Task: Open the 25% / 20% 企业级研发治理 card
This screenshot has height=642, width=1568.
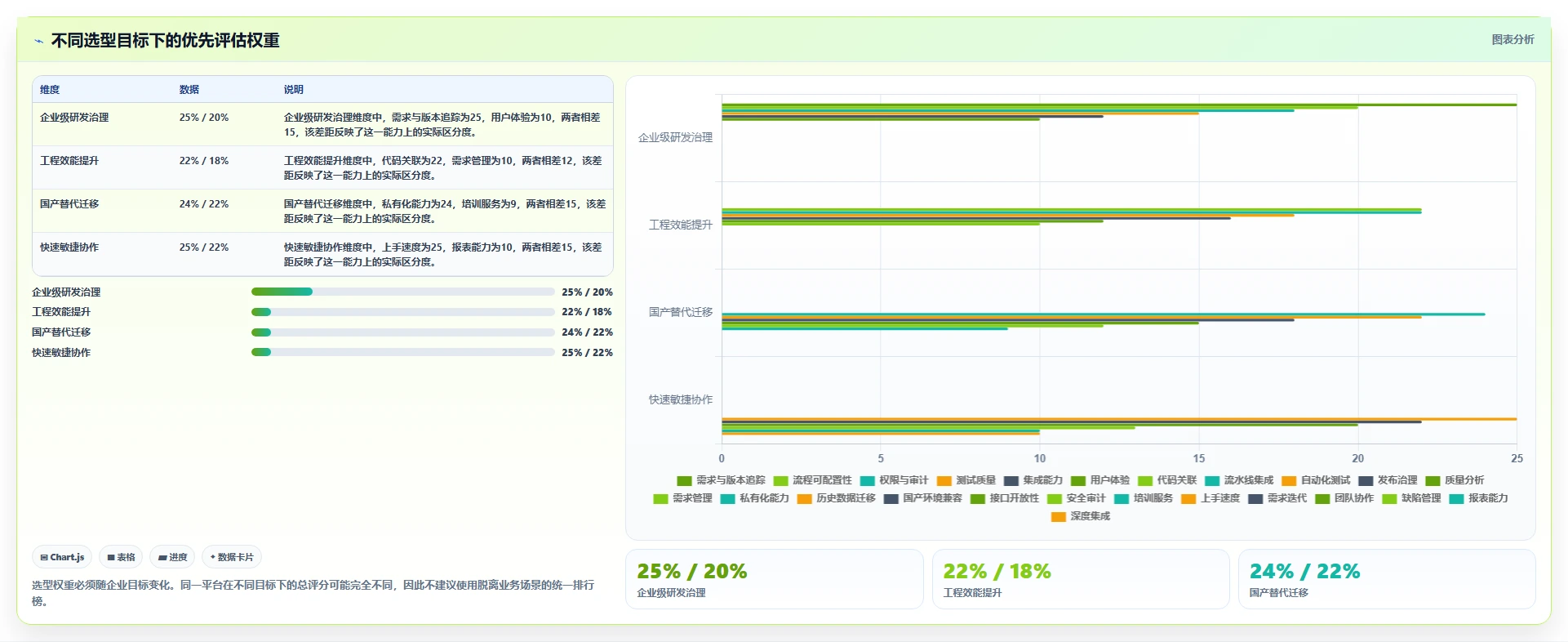Action: coord(774,579)
